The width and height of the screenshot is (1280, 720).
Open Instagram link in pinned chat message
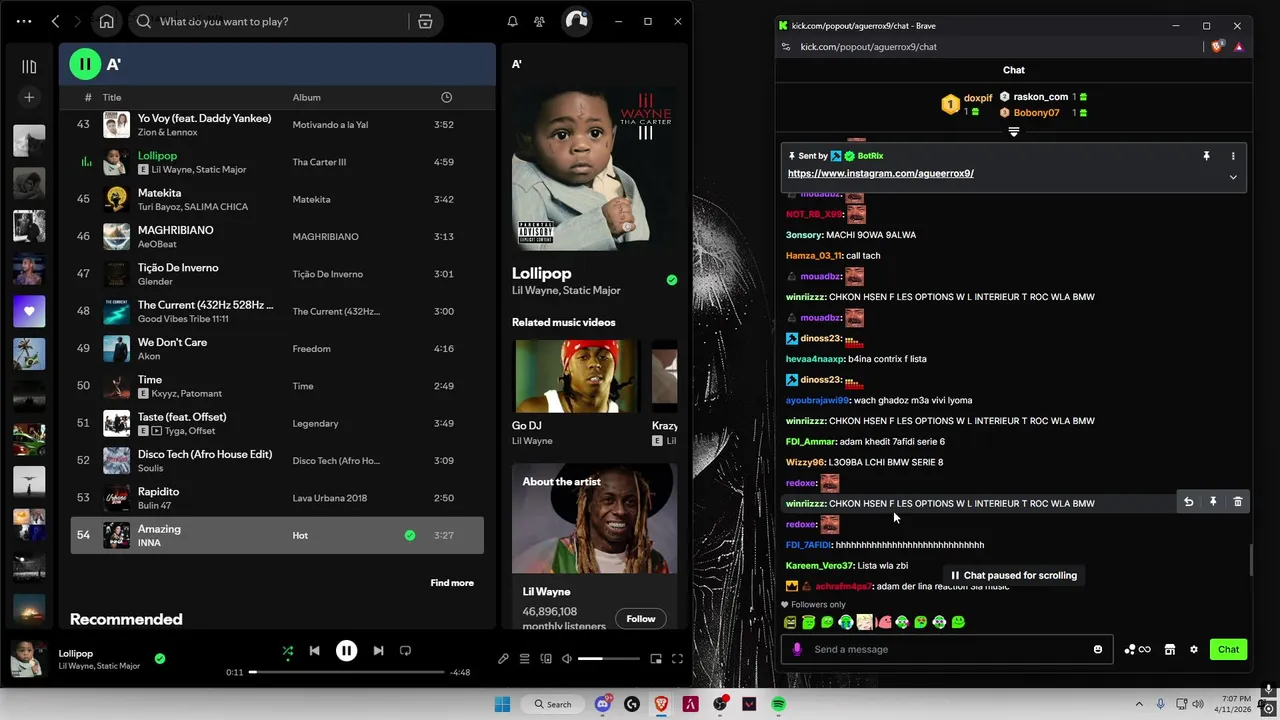point(880,173)
